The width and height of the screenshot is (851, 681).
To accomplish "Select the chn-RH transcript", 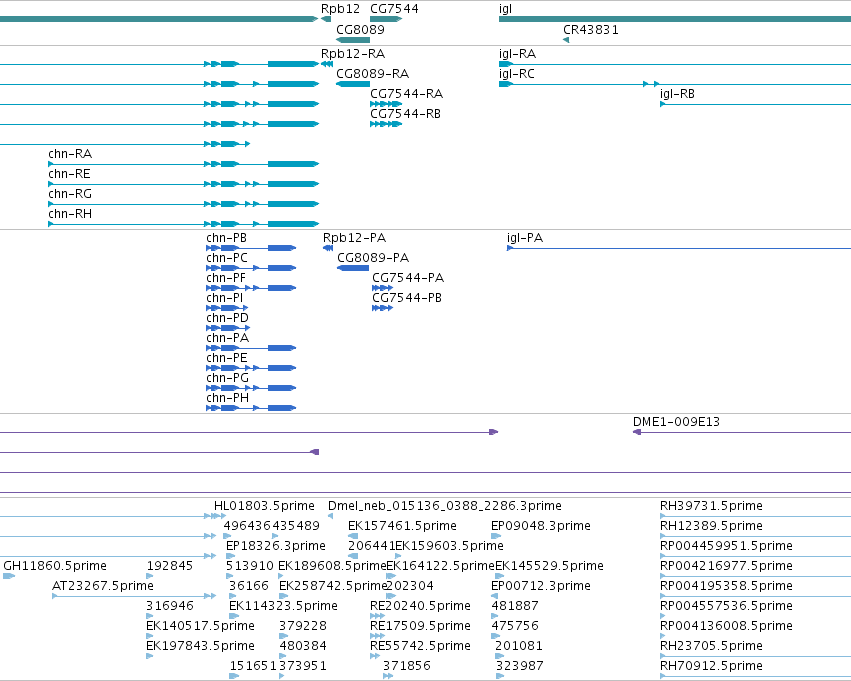I will click(183, 224).
